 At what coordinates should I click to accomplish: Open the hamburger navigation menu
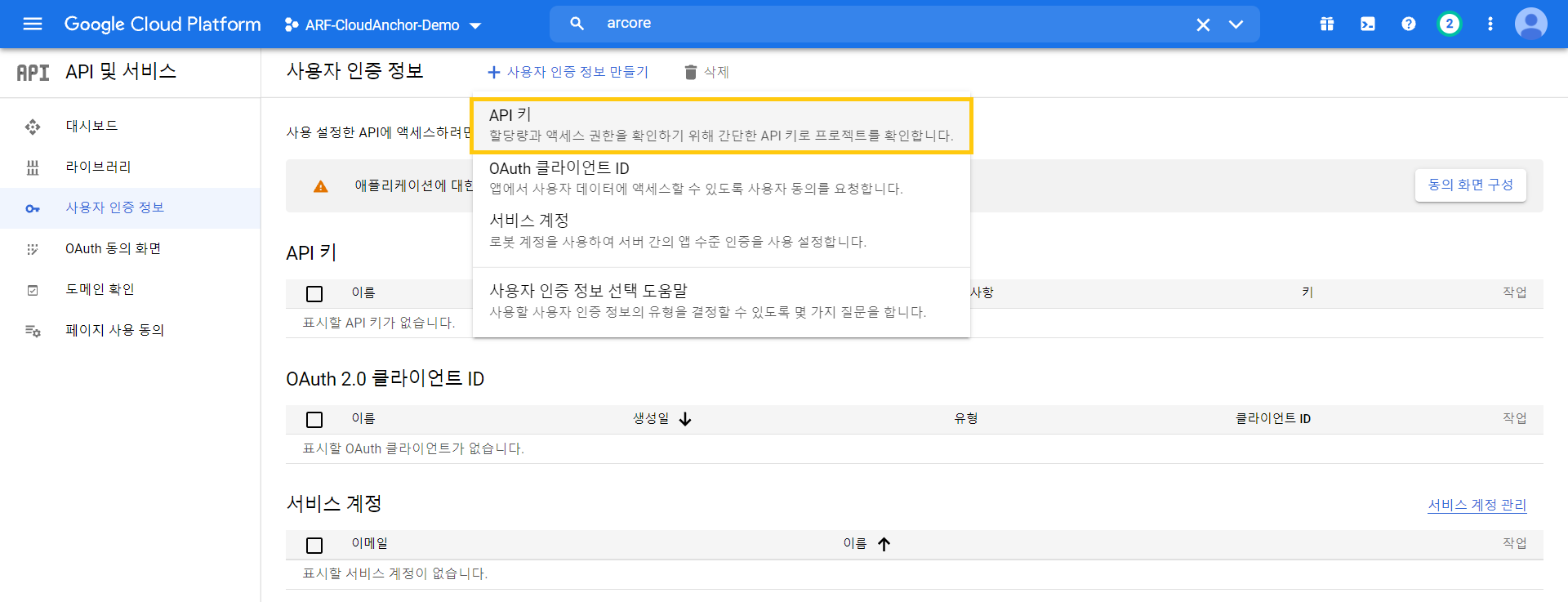click(x=33, y=24)
